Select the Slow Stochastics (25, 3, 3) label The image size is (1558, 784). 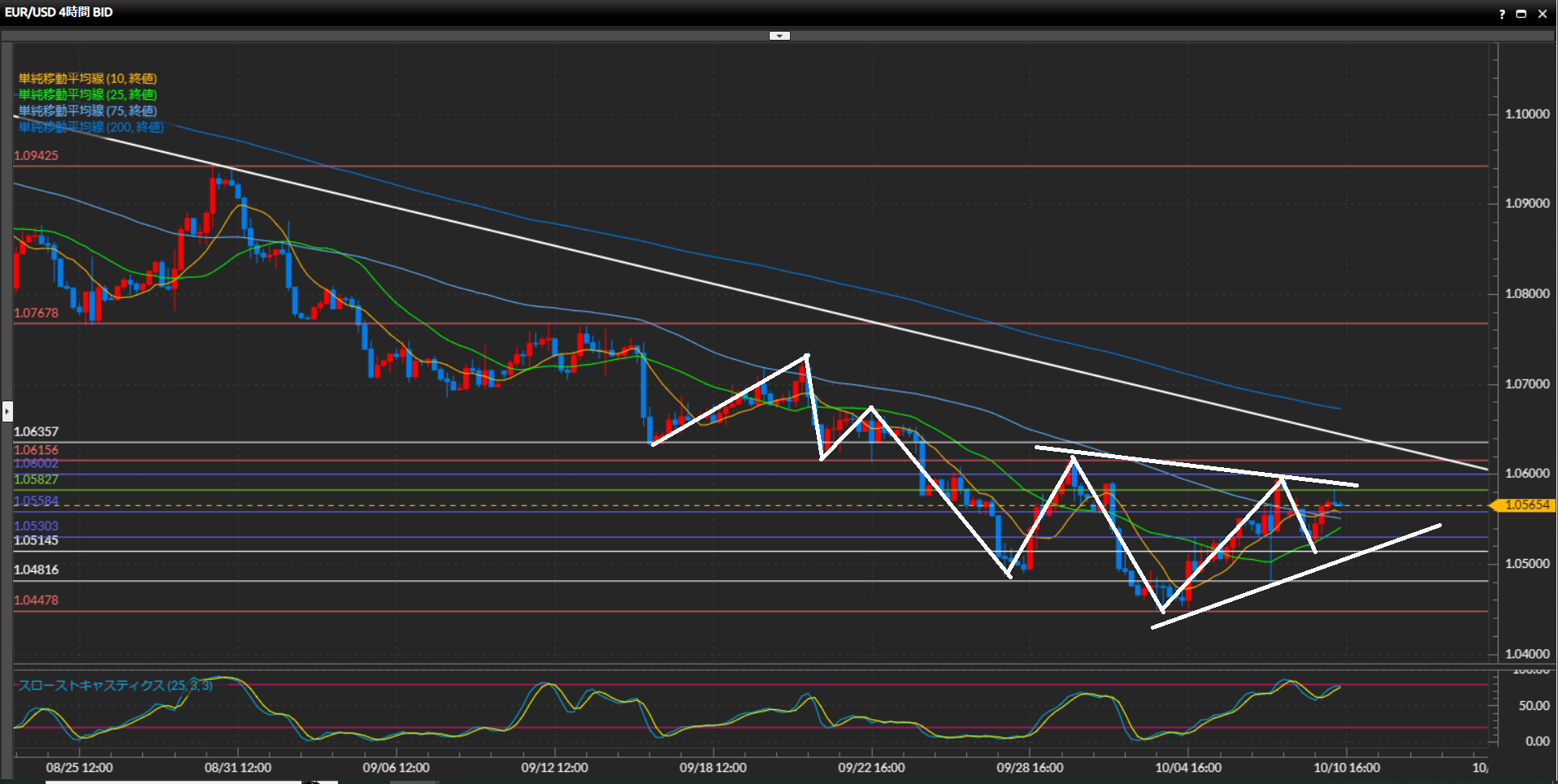coord(115,686)
